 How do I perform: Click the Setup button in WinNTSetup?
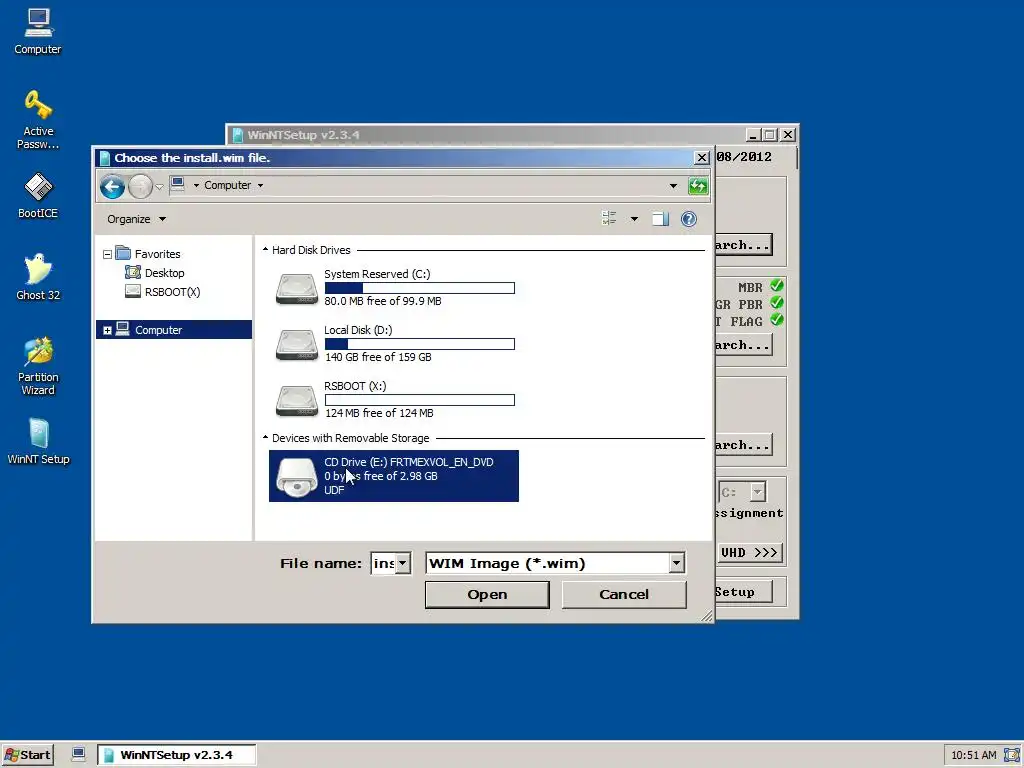(743, 592)
